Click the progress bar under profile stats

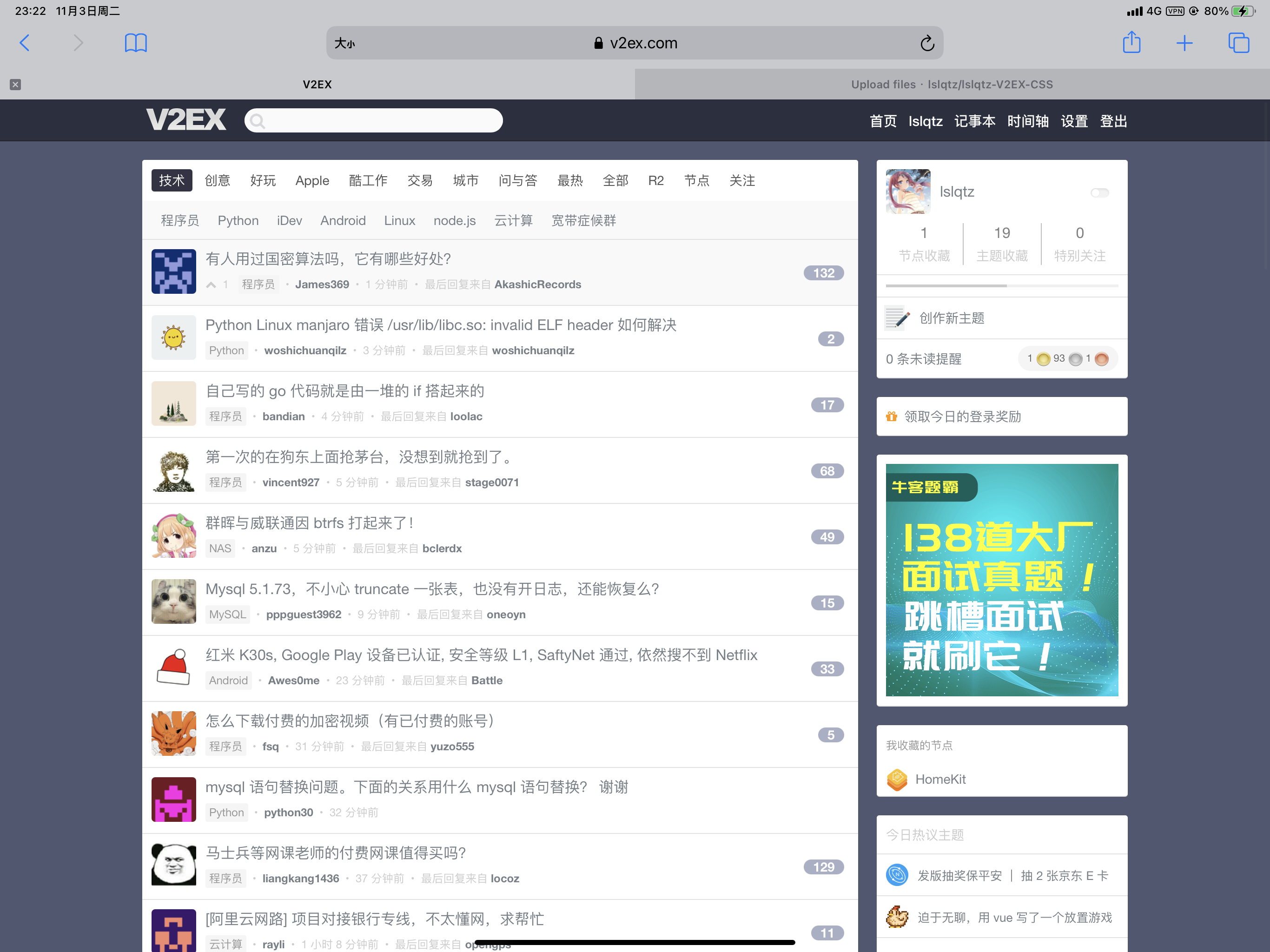click(x=1001, y=285)
